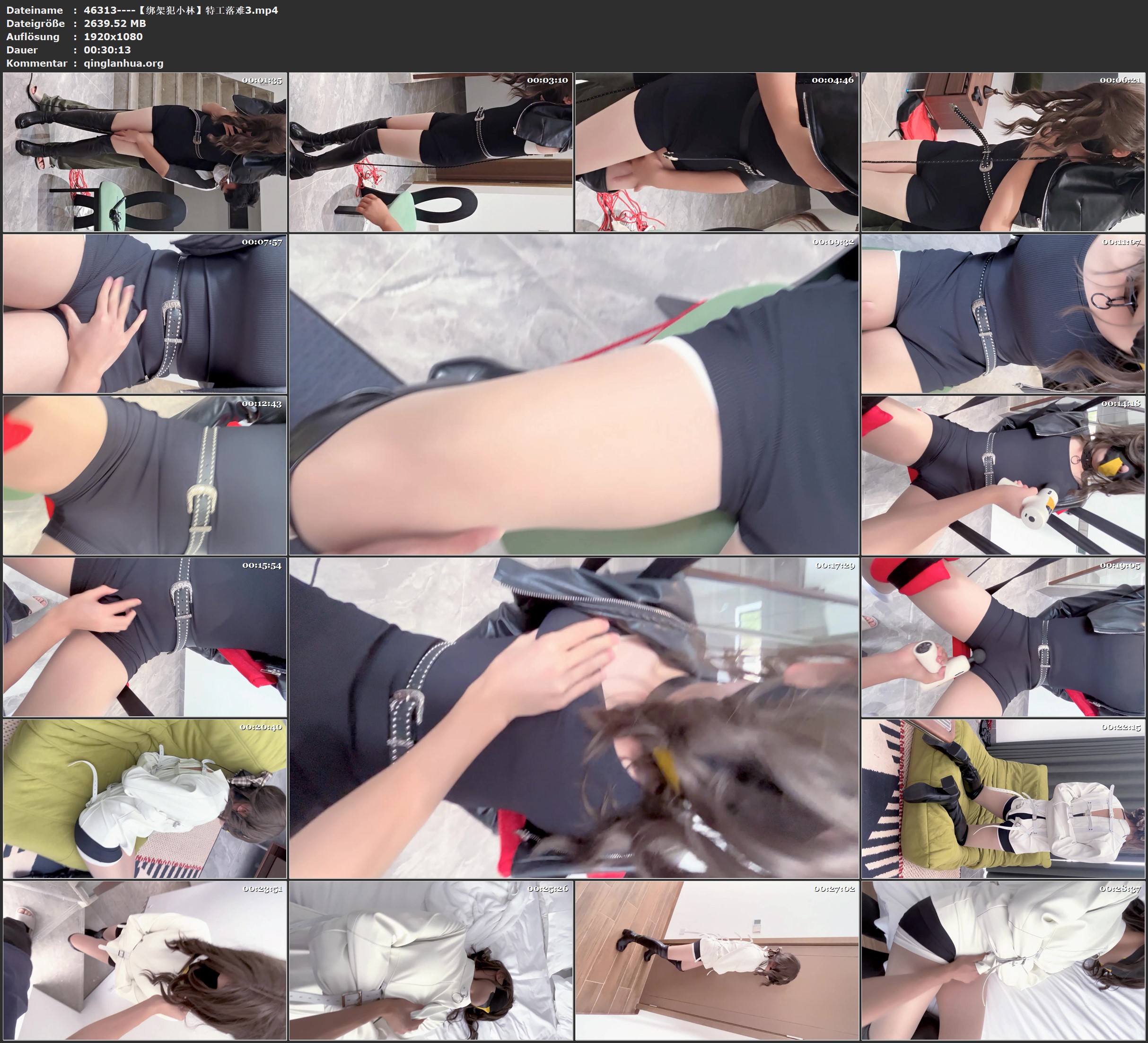The image size is (1148, 1043).
Task: Open the thumbnail stamped 00:15:54
Action: point(145,637)
